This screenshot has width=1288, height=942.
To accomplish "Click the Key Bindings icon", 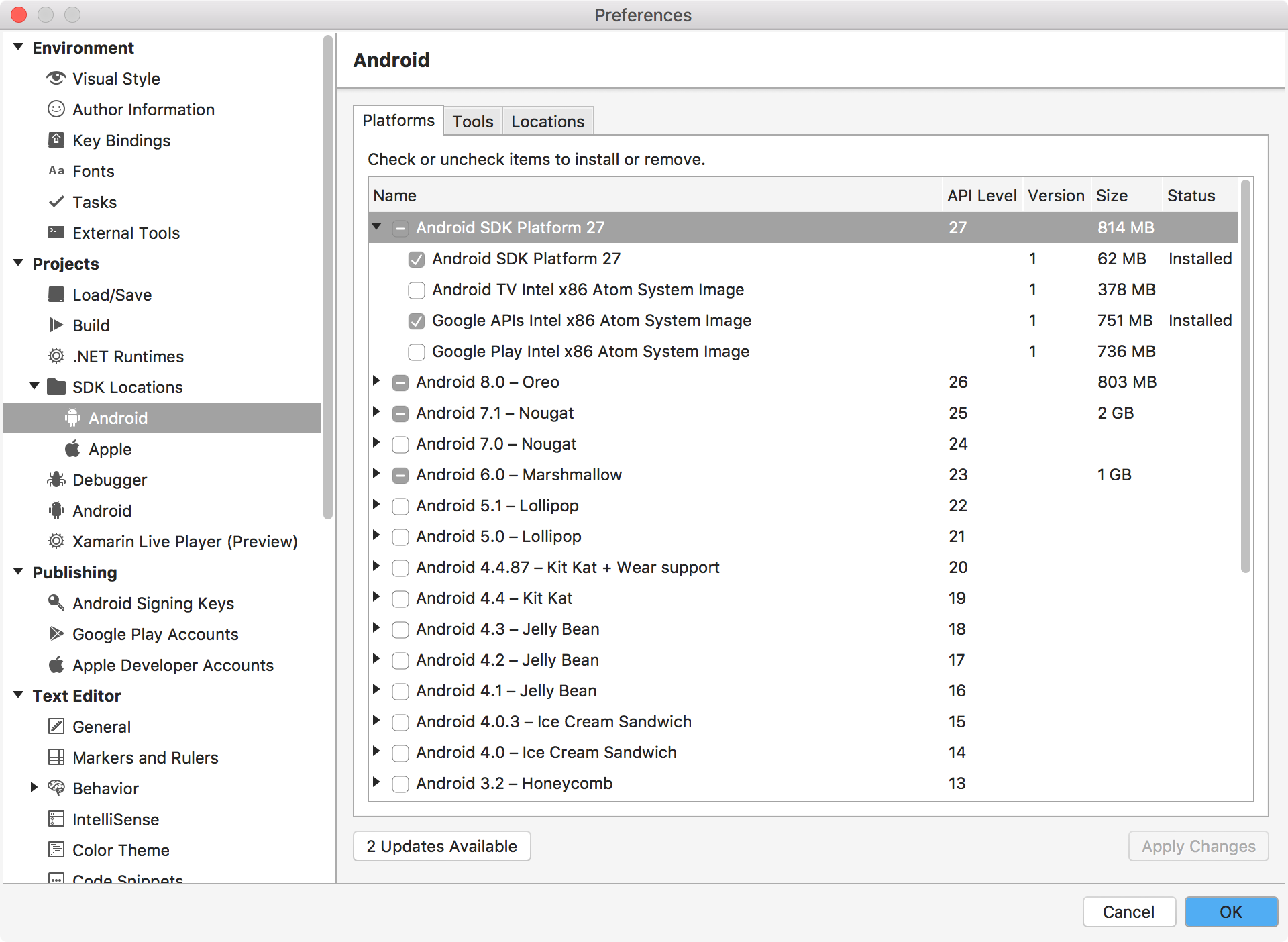I will [x=56, y=140].
